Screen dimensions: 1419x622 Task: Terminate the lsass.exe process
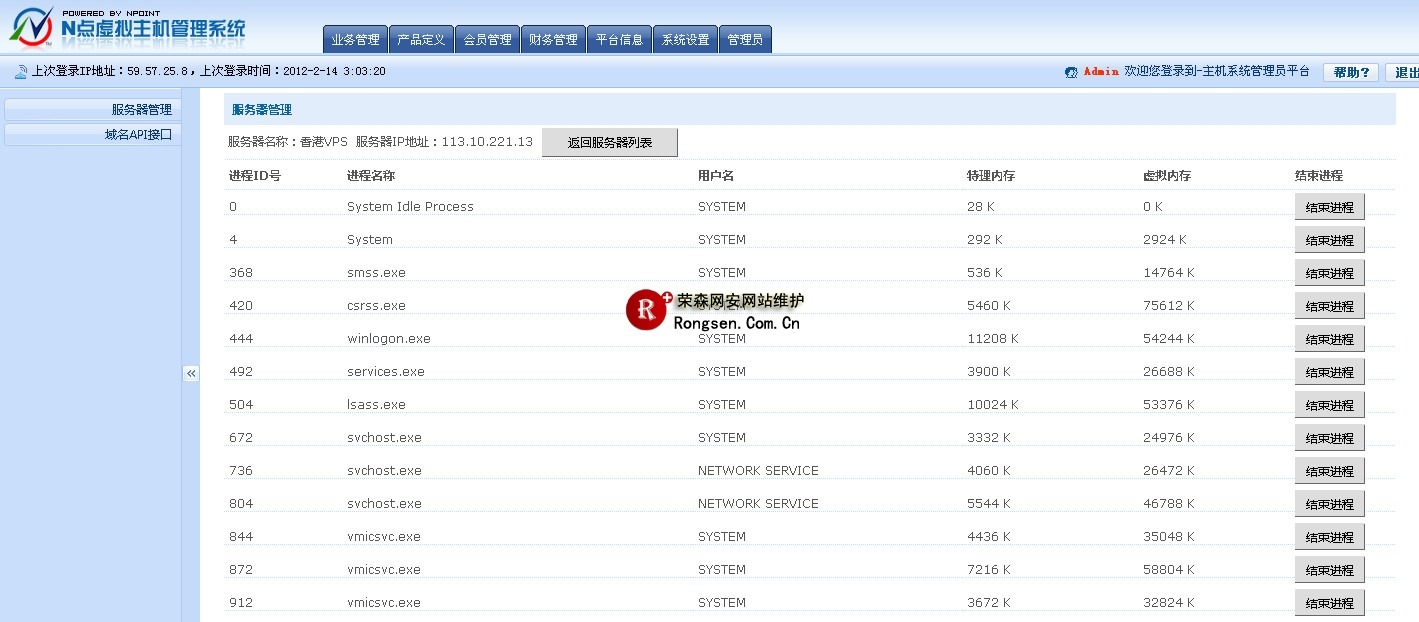(1329, 405)
